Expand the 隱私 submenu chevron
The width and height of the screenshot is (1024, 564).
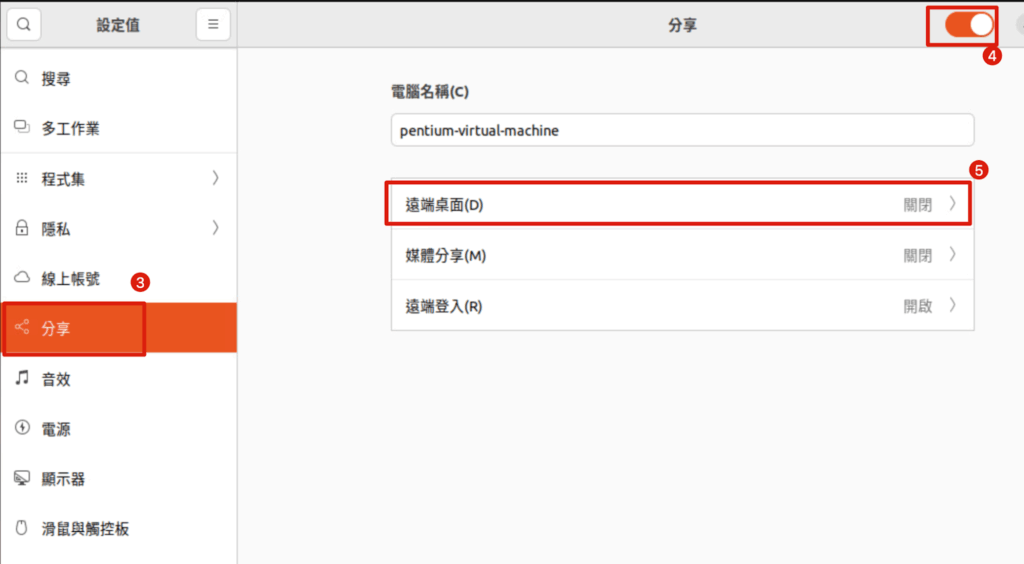215,229
